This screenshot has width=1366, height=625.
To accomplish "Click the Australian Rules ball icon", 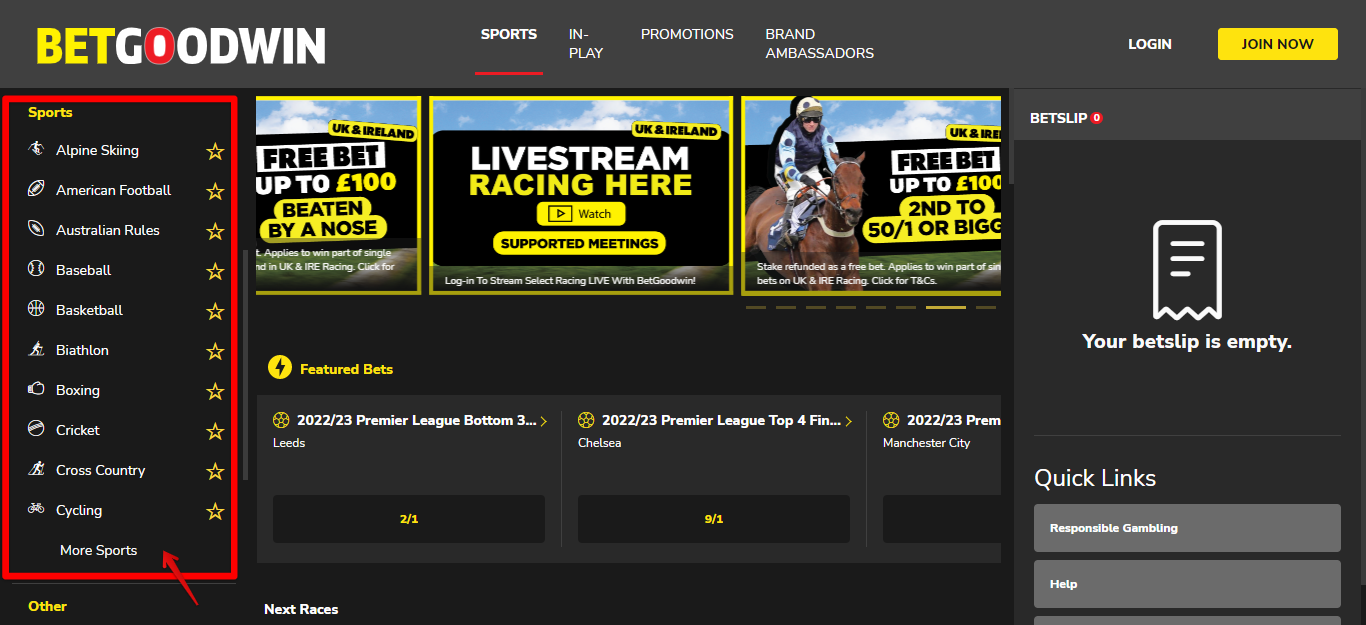I will [x=36, y=229].
